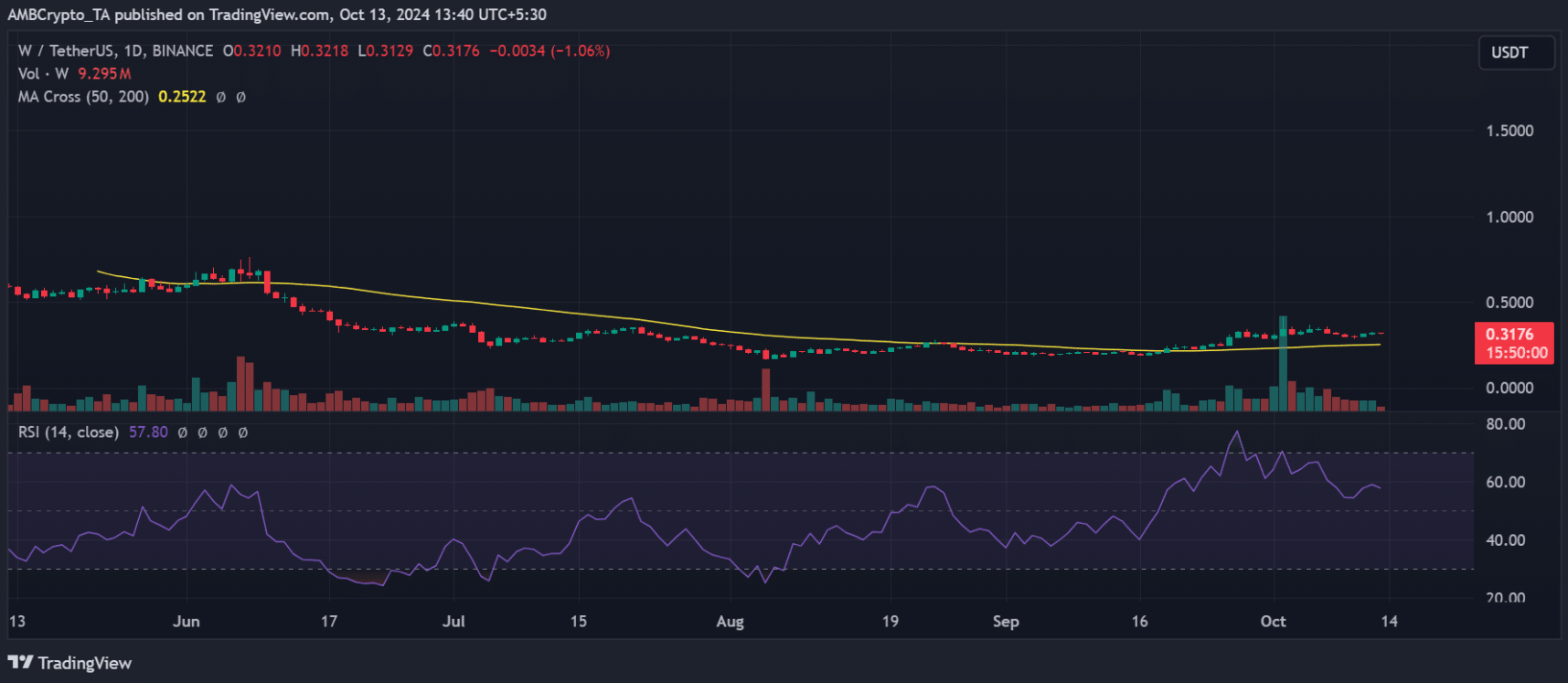Image resolution: width=1568 pixels, height=683 pixels.
Task: Select the RSI (14, close) indicator legend
Action: click(x=69, y=432)
